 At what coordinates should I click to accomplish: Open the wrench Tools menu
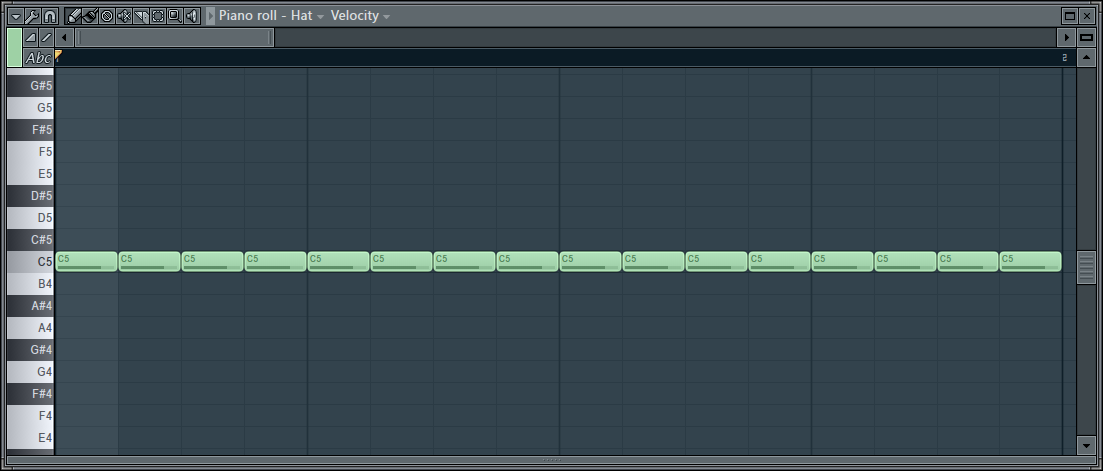click(32, 16)
